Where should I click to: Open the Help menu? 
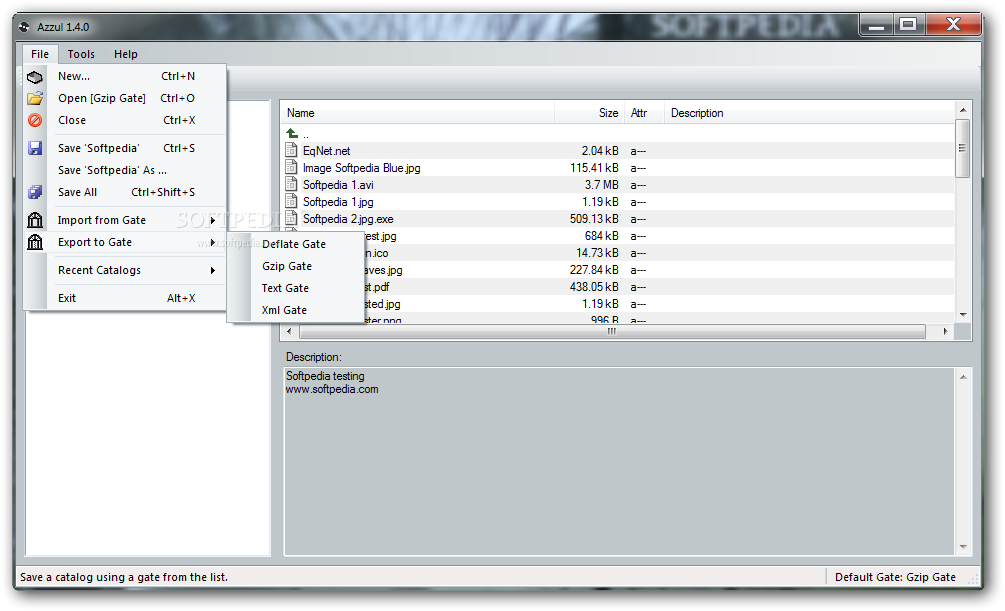[126, 54]
